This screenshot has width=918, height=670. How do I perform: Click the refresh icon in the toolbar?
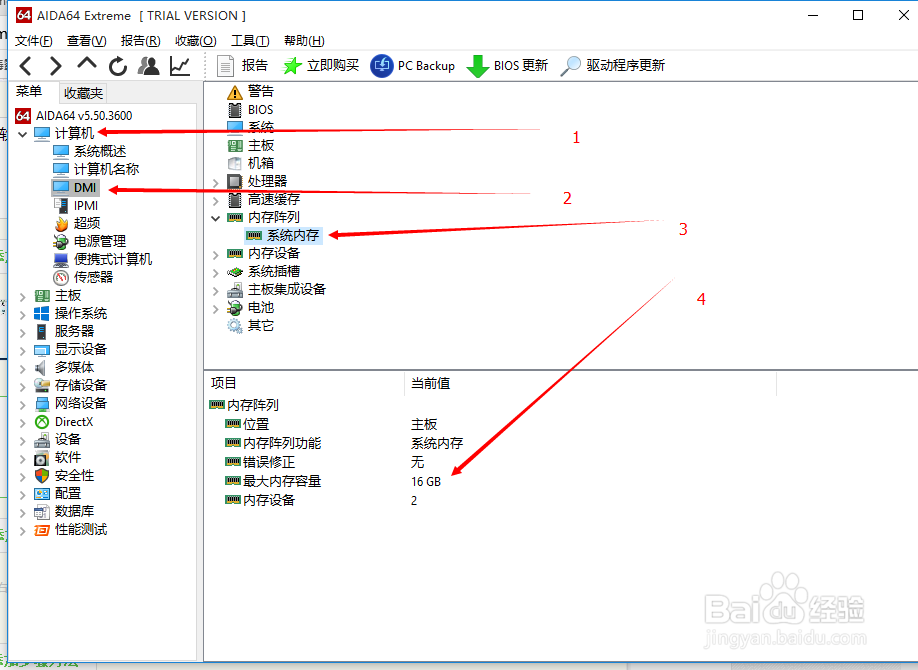[117, 64]
